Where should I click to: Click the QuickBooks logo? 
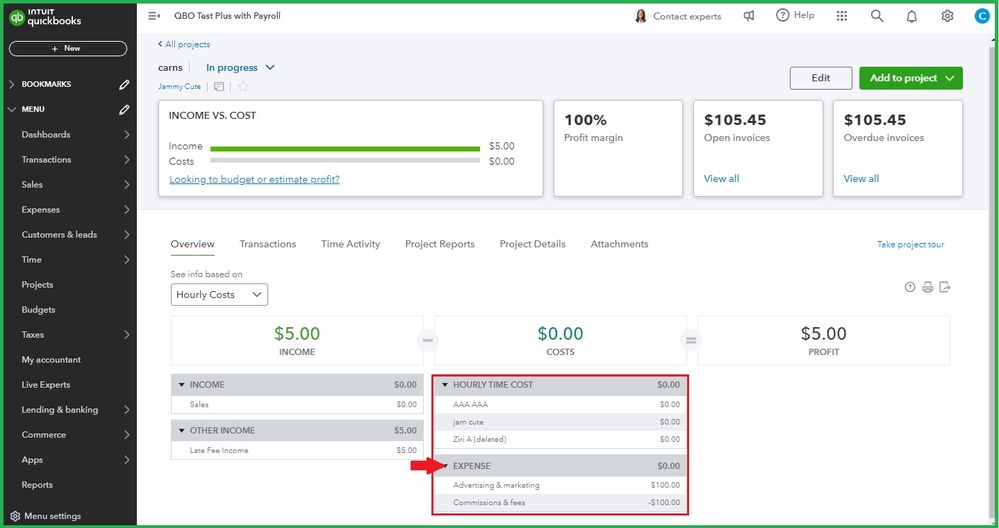pyautogui.click(x=45, y=17)
